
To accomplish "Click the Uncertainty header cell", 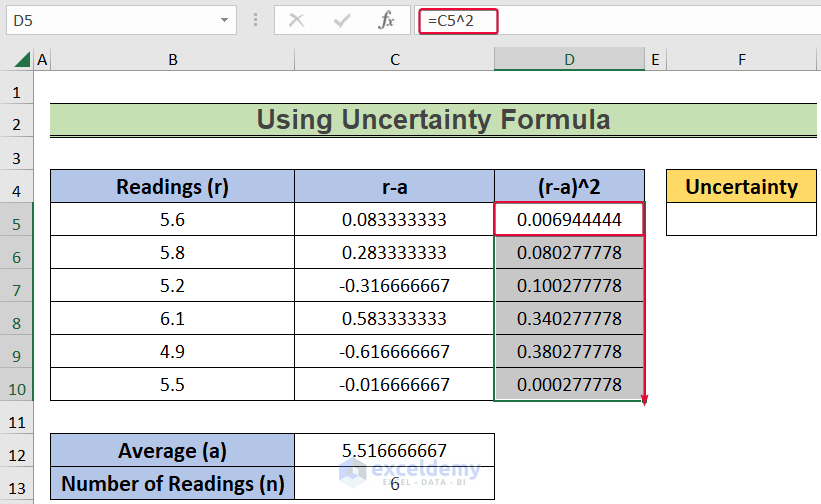I will click(741, 186).
